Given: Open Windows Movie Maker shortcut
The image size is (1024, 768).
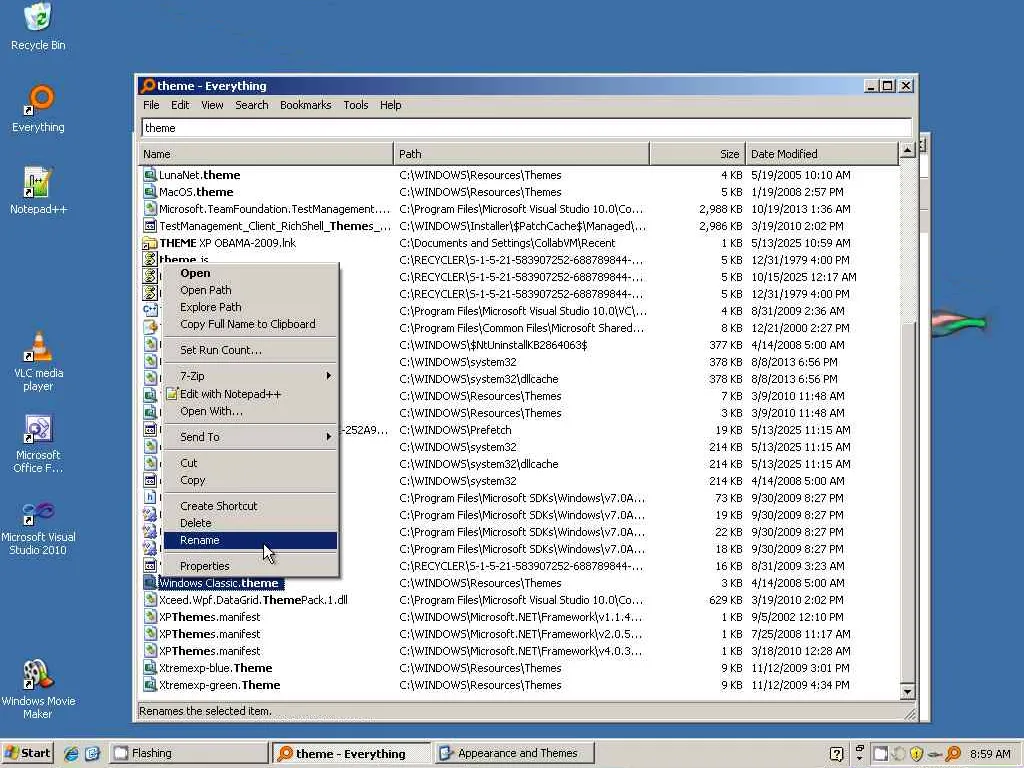Looking at the screenshot, I should 38,690.
